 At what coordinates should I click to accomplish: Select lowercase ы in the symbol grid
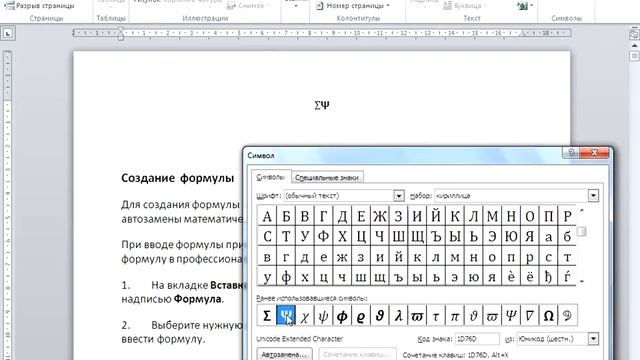coord(417,277)
